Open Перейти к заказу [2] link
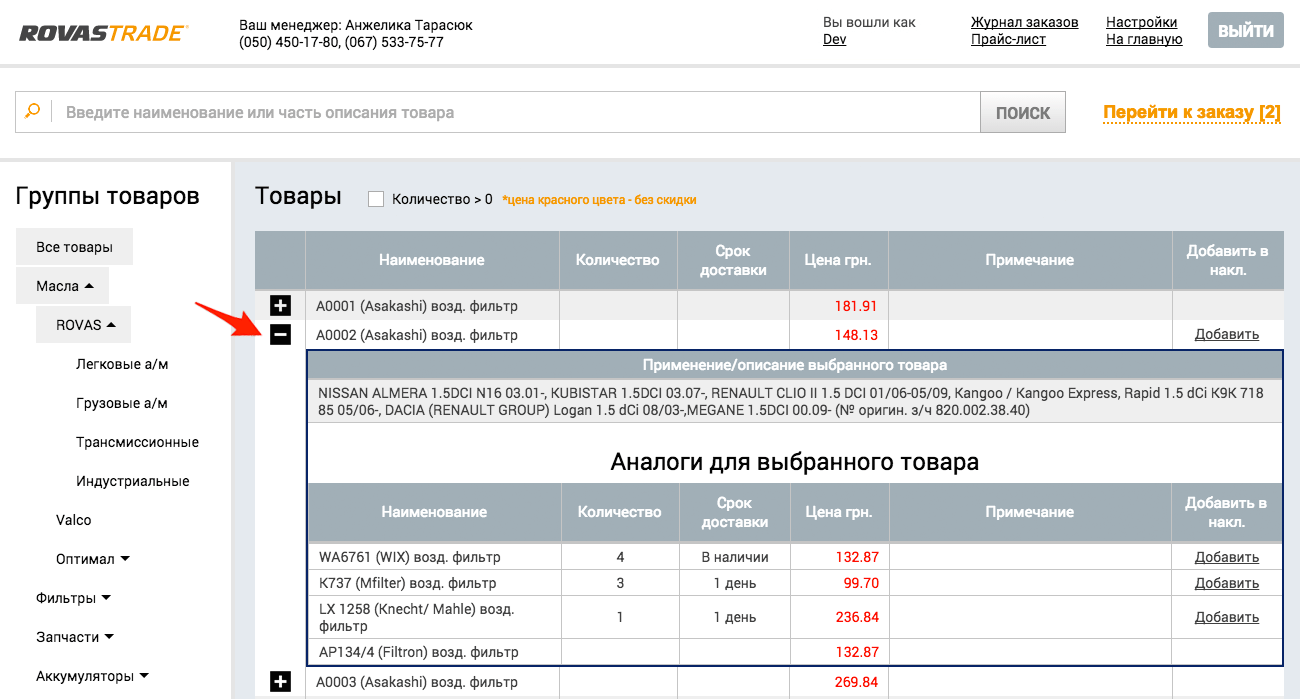 tap(1191, 113)
